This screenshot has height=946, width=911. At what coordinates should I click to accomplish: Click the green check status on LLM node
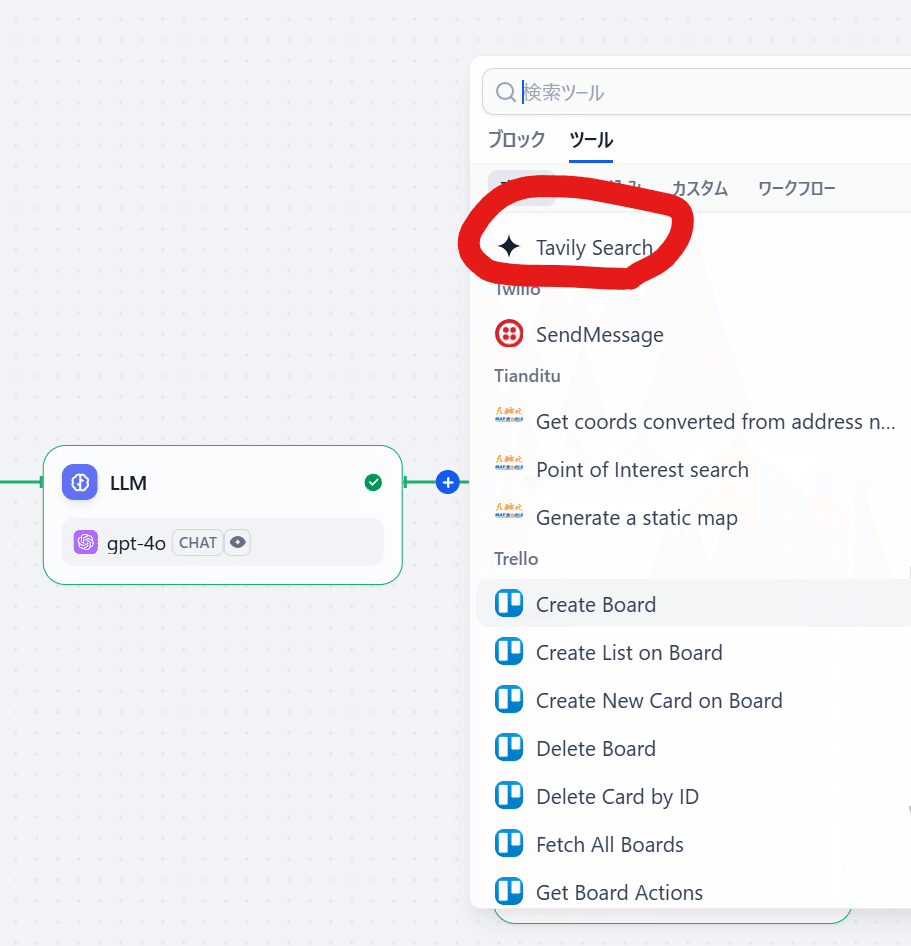pyautogui.click(x=373, y=482)
